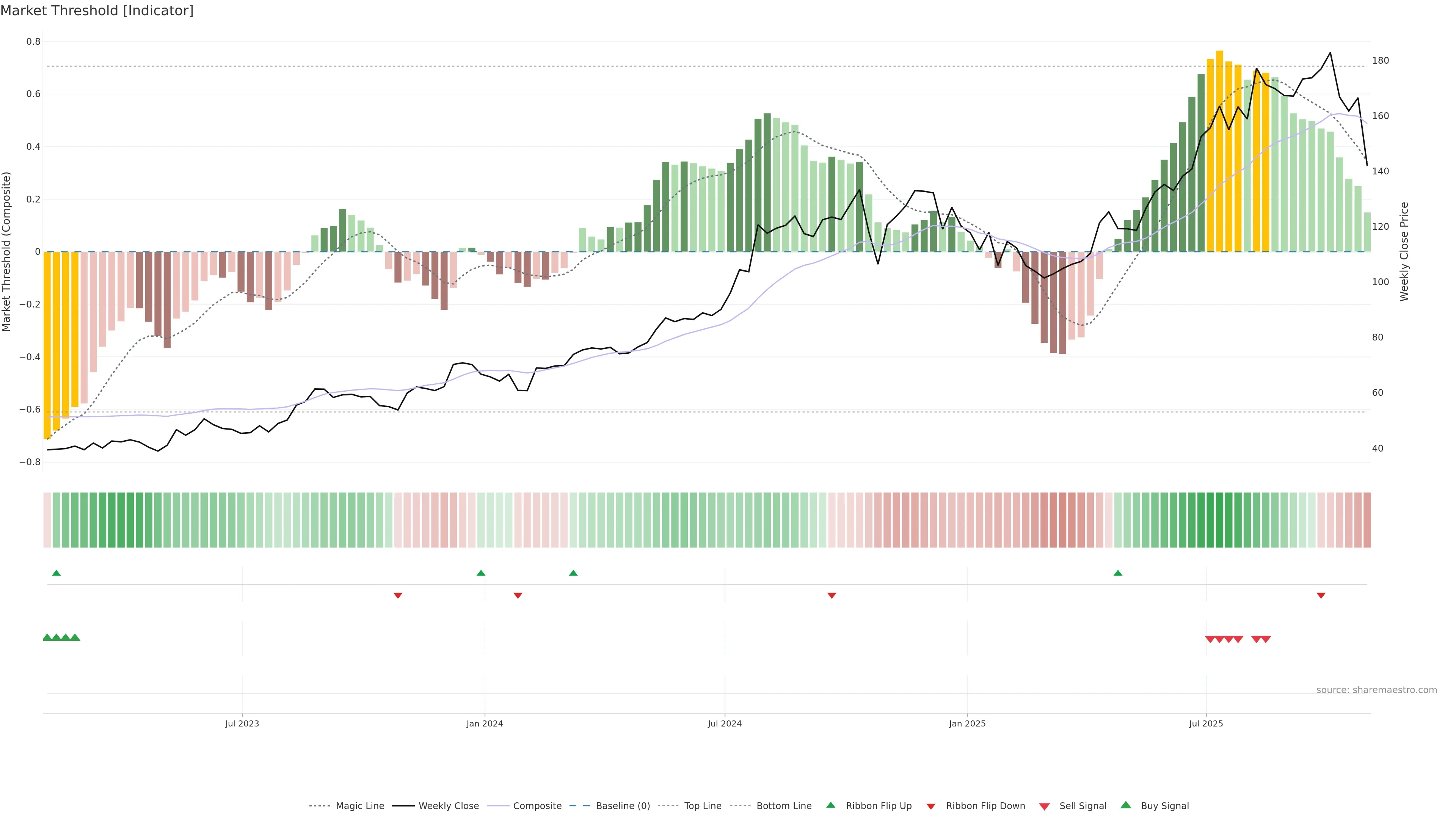Click ribbon flip up marker near May 2025
This screenshot has height=819, width=1456.
click(1117, 573)
